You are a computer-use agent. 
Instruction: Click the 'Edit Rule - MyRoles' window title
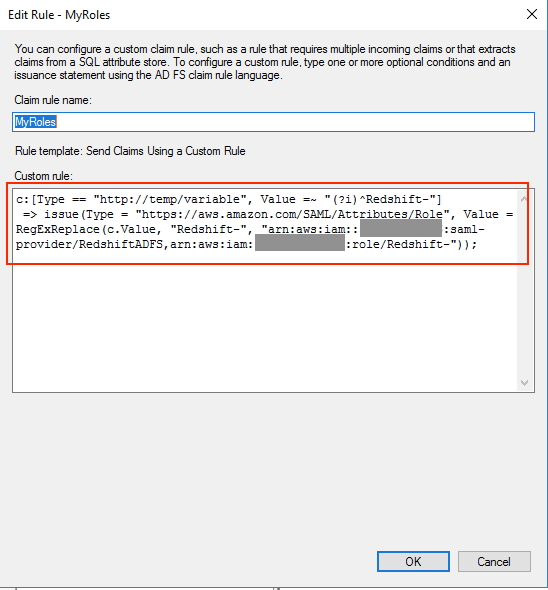[x=59, y=15]
